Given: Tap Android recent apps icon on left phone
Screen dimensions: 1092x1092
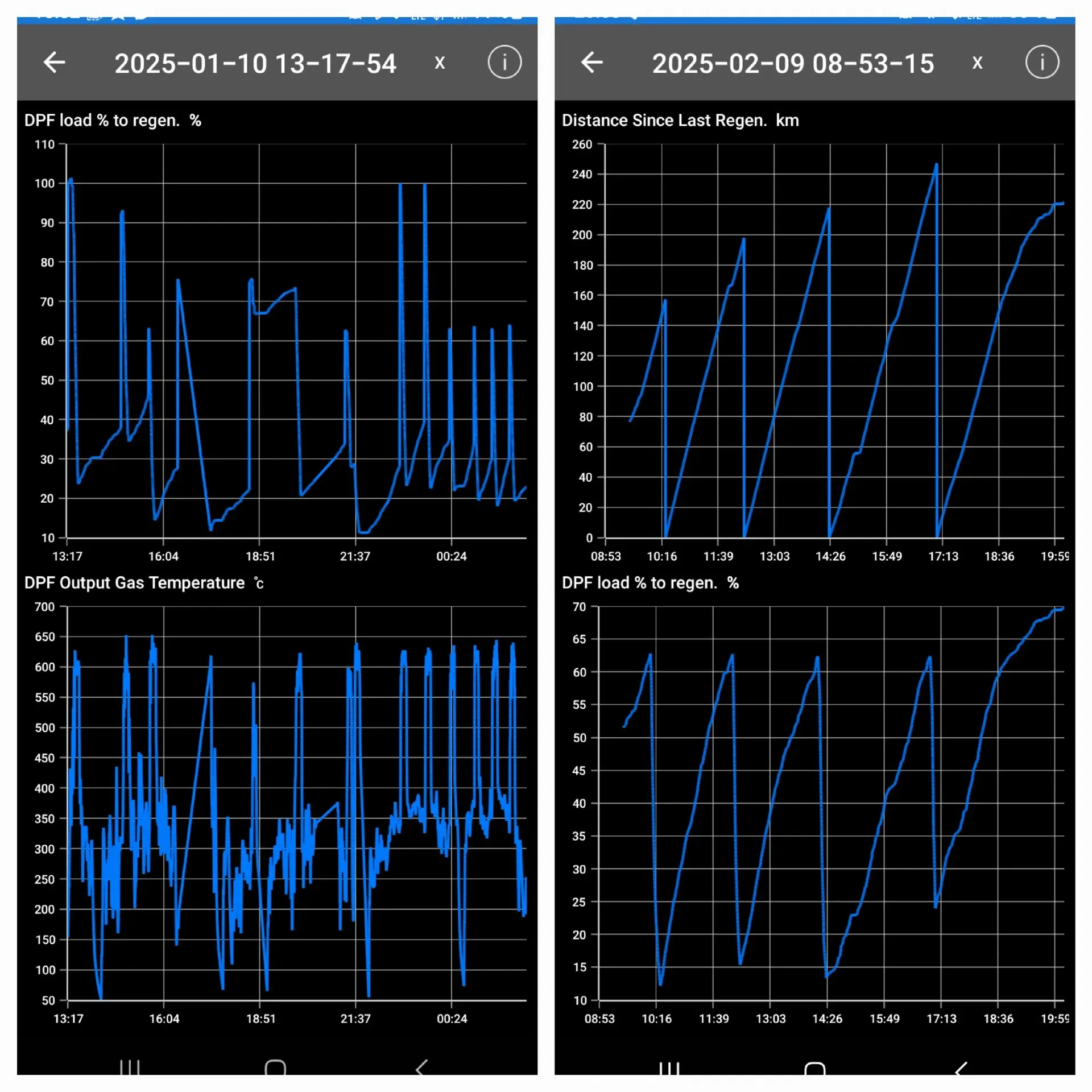Looking at the screenshot, I should click(x=130, y=1067).
